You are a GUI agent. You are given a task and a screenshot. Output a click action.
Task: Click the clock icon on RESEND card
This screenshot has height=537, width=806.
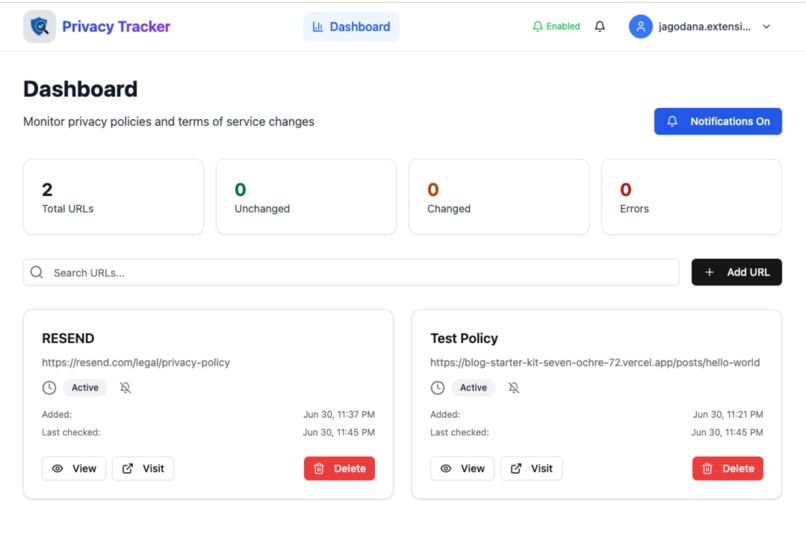coord(49,387)
